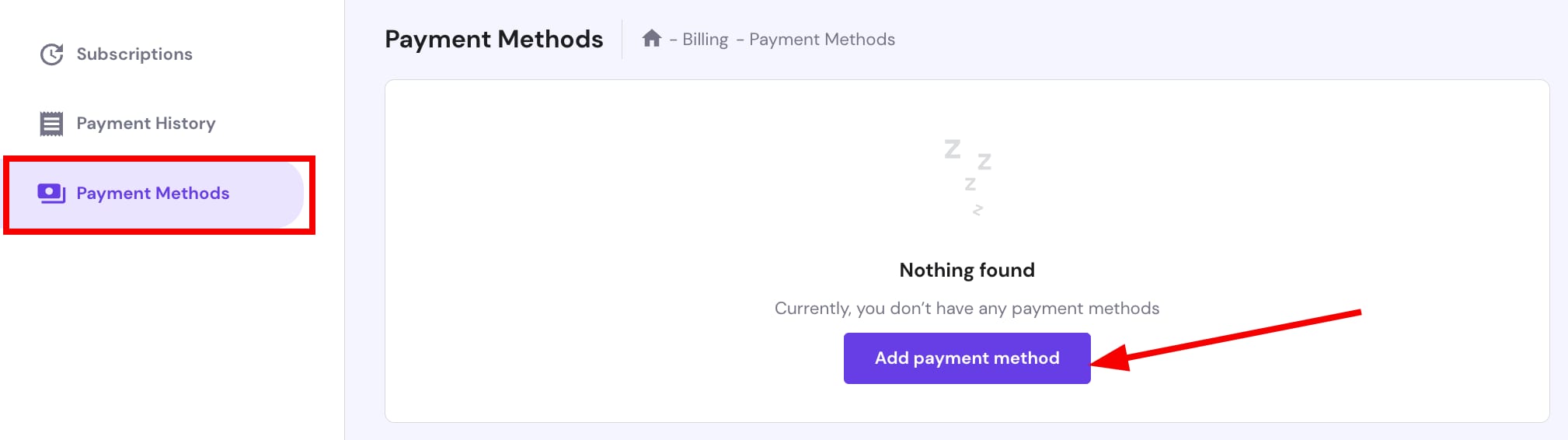Click the Subscriptions clock icon
1568x440 pixels.
pyautogui.click(x=51, y=54)
